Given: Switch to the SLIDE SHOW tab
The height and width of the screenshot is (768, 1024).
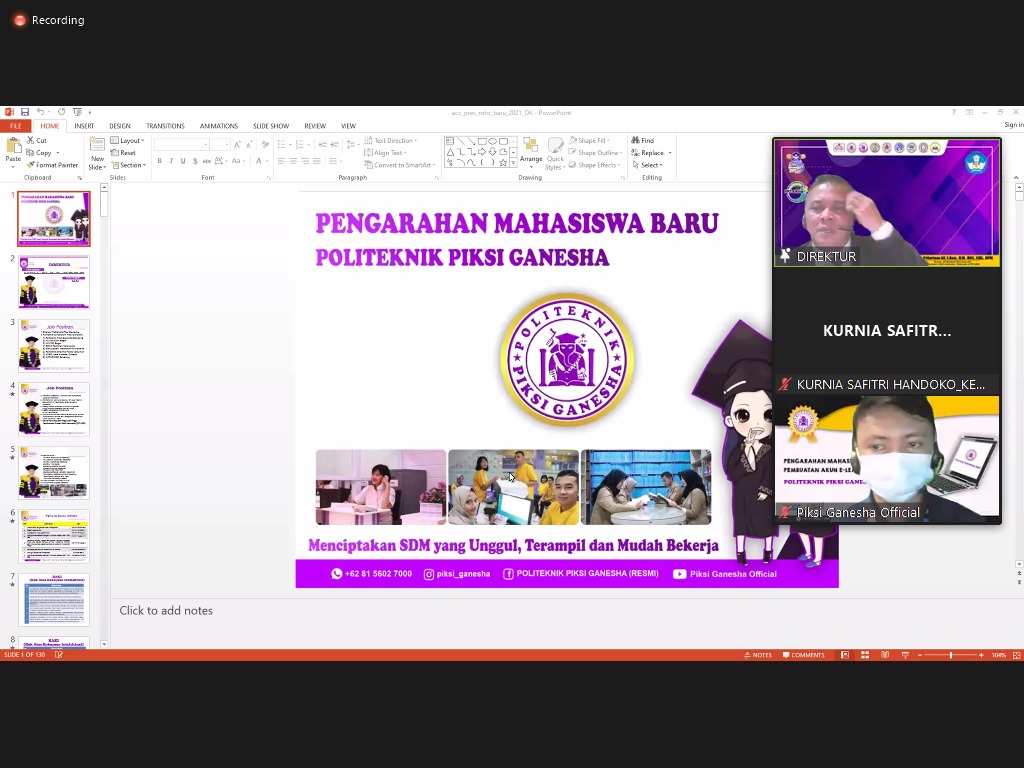Looking at the screenshot, I should coord(271,126).
